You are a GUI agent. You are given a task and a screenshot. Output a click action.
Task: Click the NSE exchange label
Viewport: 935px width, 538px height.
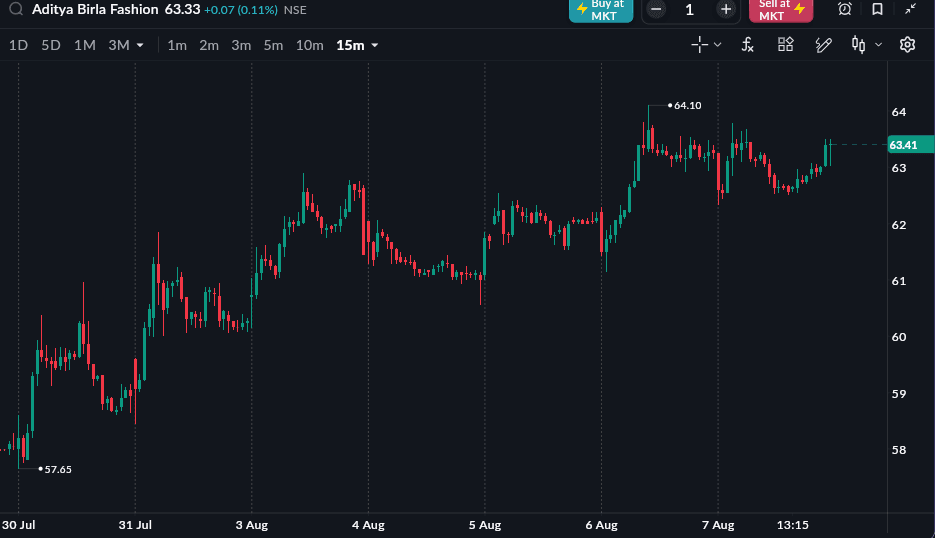pos(295,10)
